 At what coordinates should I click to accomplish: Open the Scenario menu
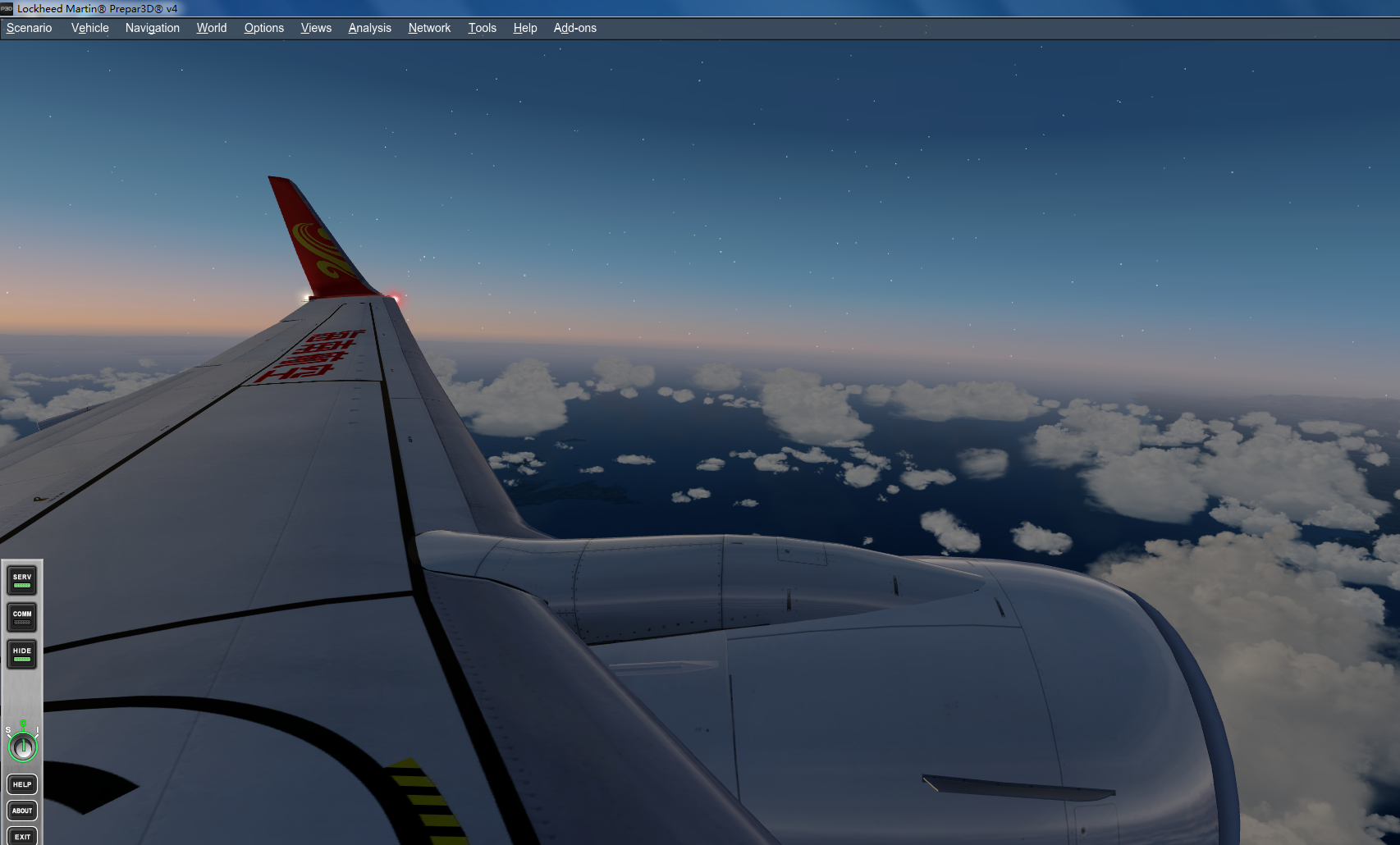(29, 27)
